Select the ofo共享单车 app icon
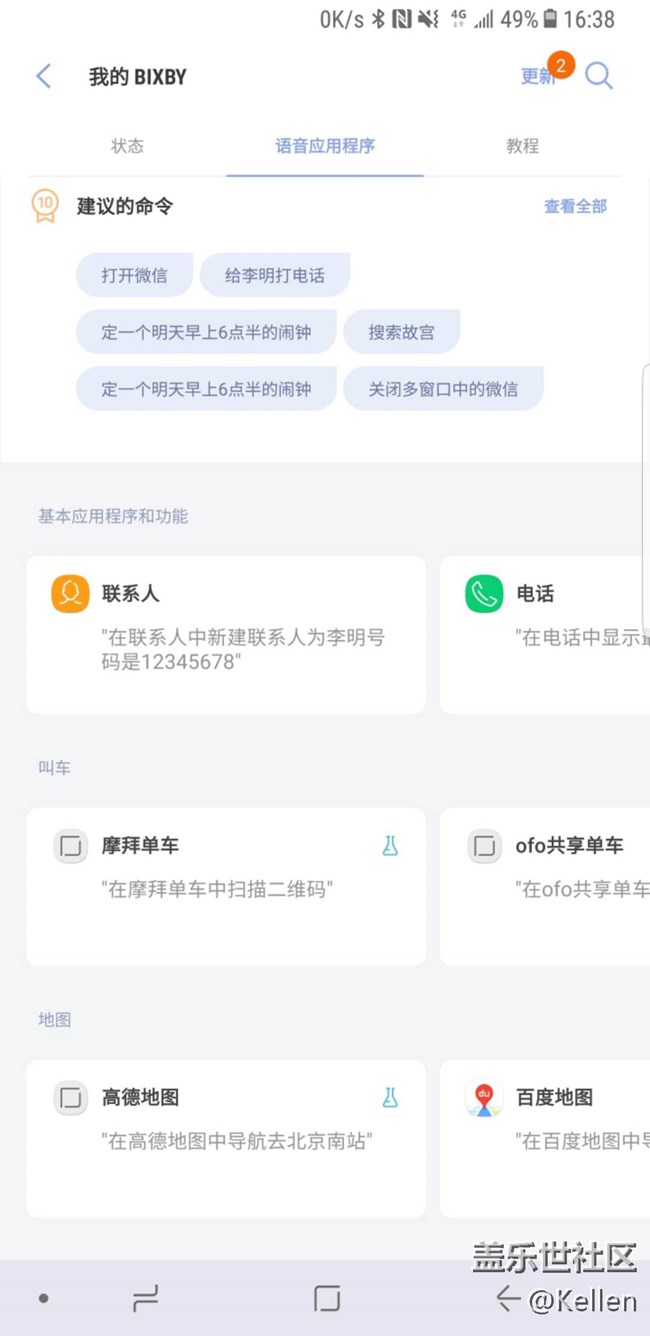This screenshot has height=1336, width=650. click(484, 845)
